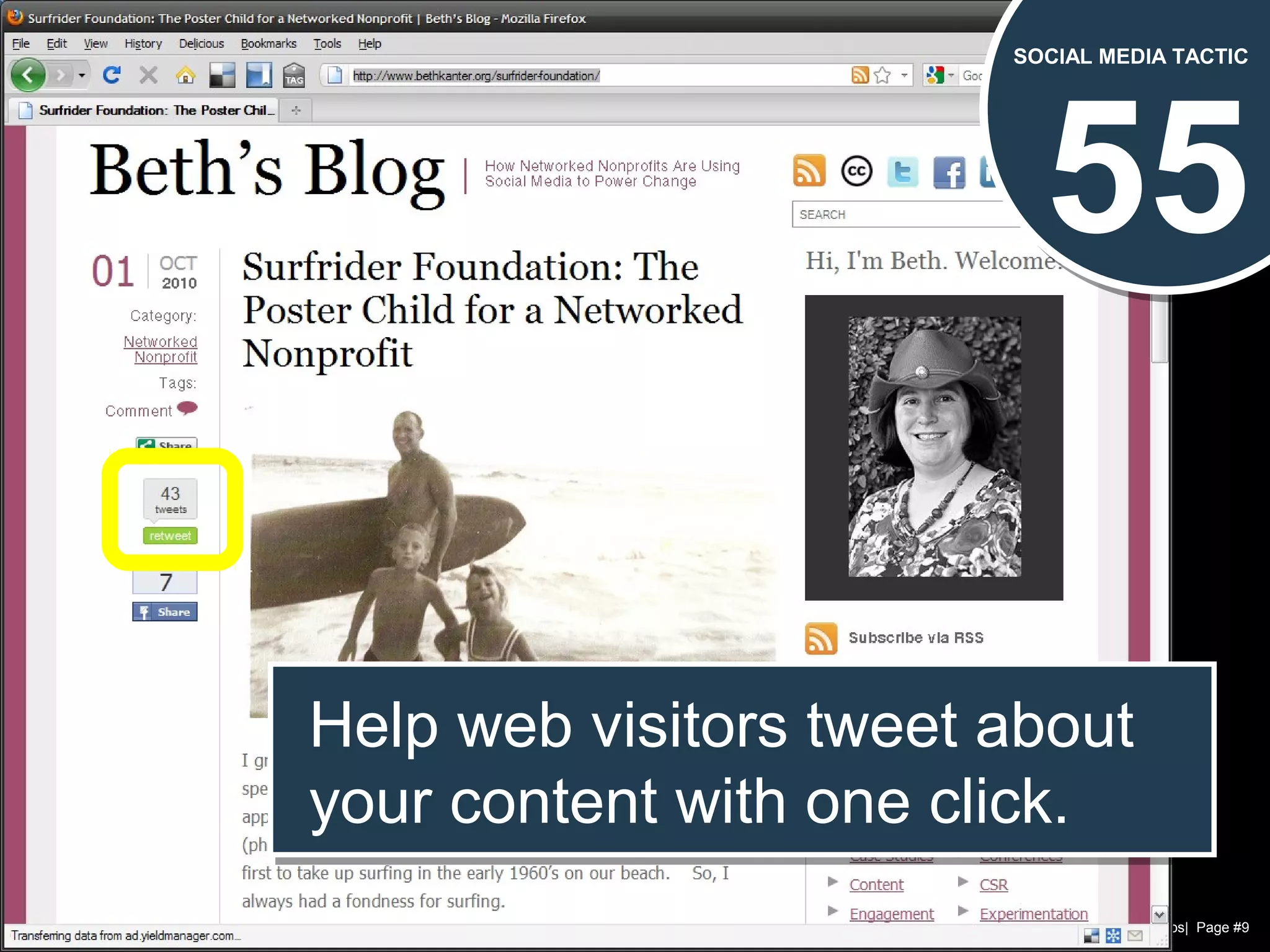1270x952 pixels.
Task: Click Beth's portrait photo
Action: coord(934,447)
